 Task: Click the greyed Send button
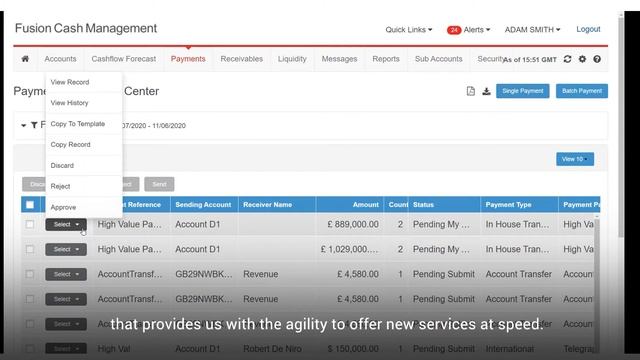click(159, 184)
